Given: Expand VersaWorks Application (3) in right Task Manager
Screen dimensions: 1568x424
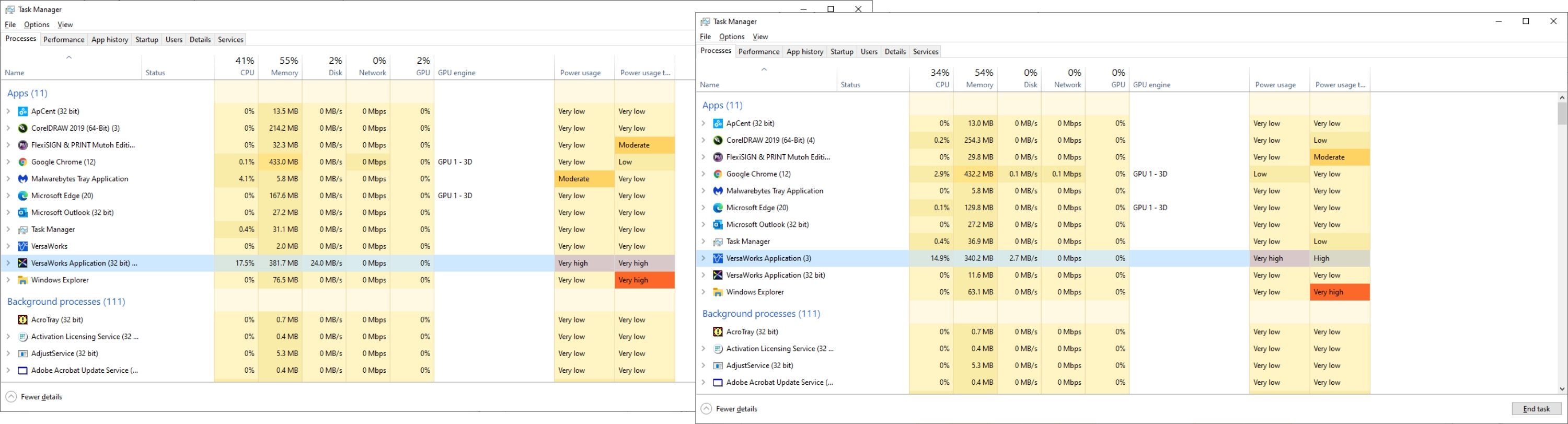Looking at the screenshot, I should click(x=703, y=259).
